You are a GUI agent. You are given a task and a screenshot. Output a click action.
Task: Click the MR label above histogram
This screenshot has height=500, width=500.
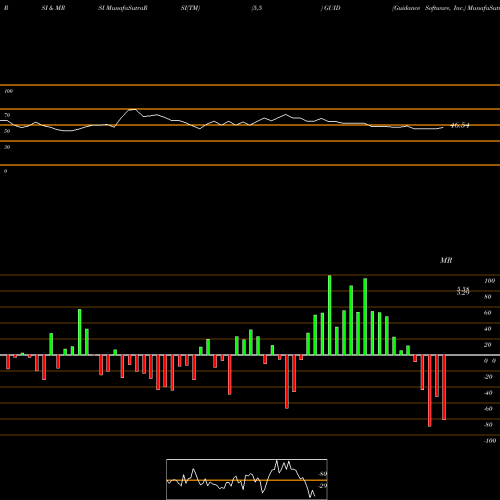coord(446,260)
